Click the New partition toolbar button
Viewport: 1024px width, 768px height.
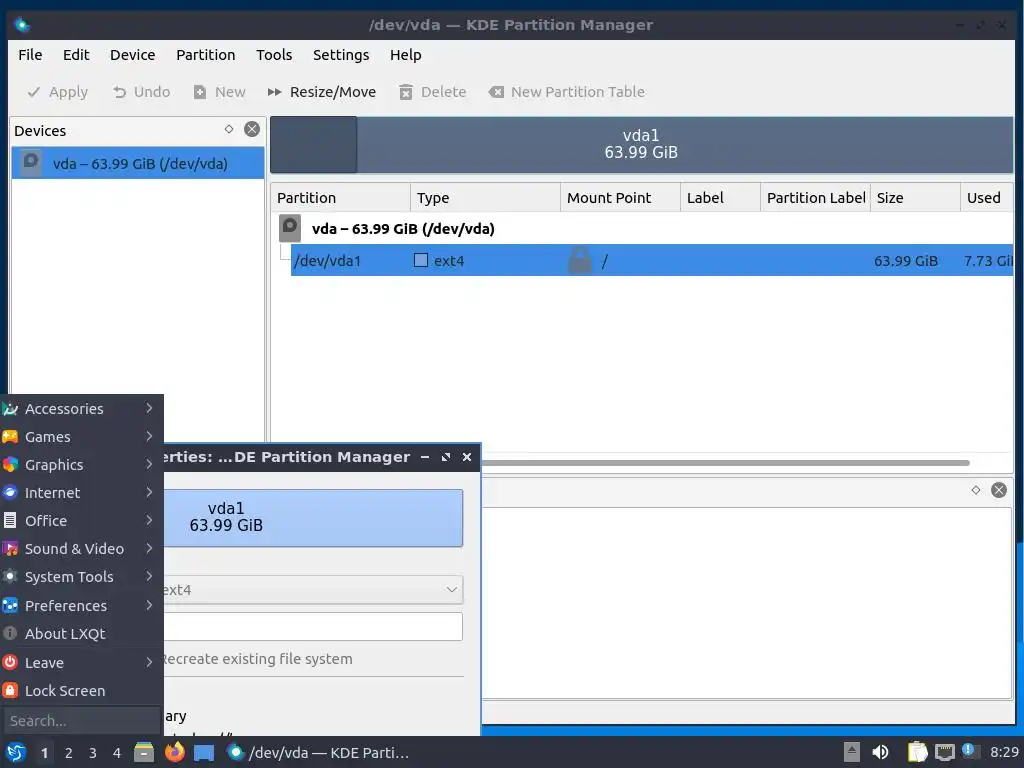tap(219, 92)
